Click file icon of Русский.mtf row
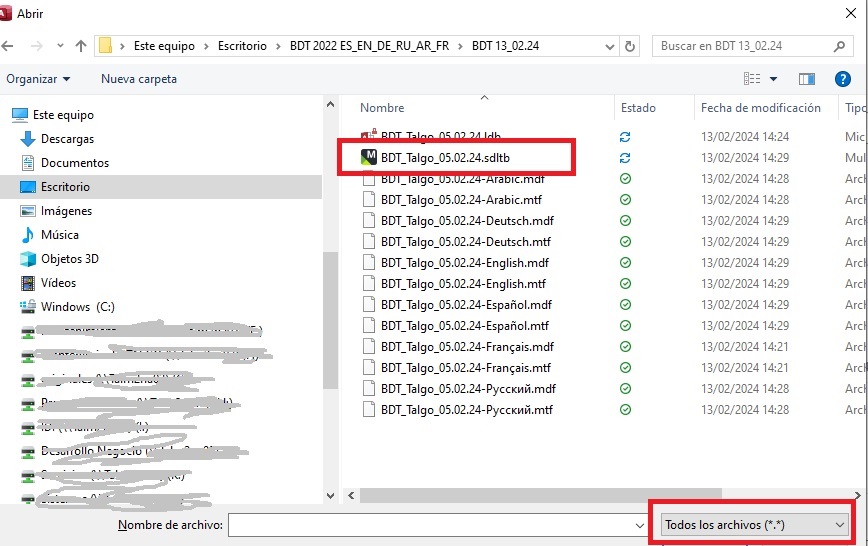This screenshot has height=546, width=868. (369, 410)
